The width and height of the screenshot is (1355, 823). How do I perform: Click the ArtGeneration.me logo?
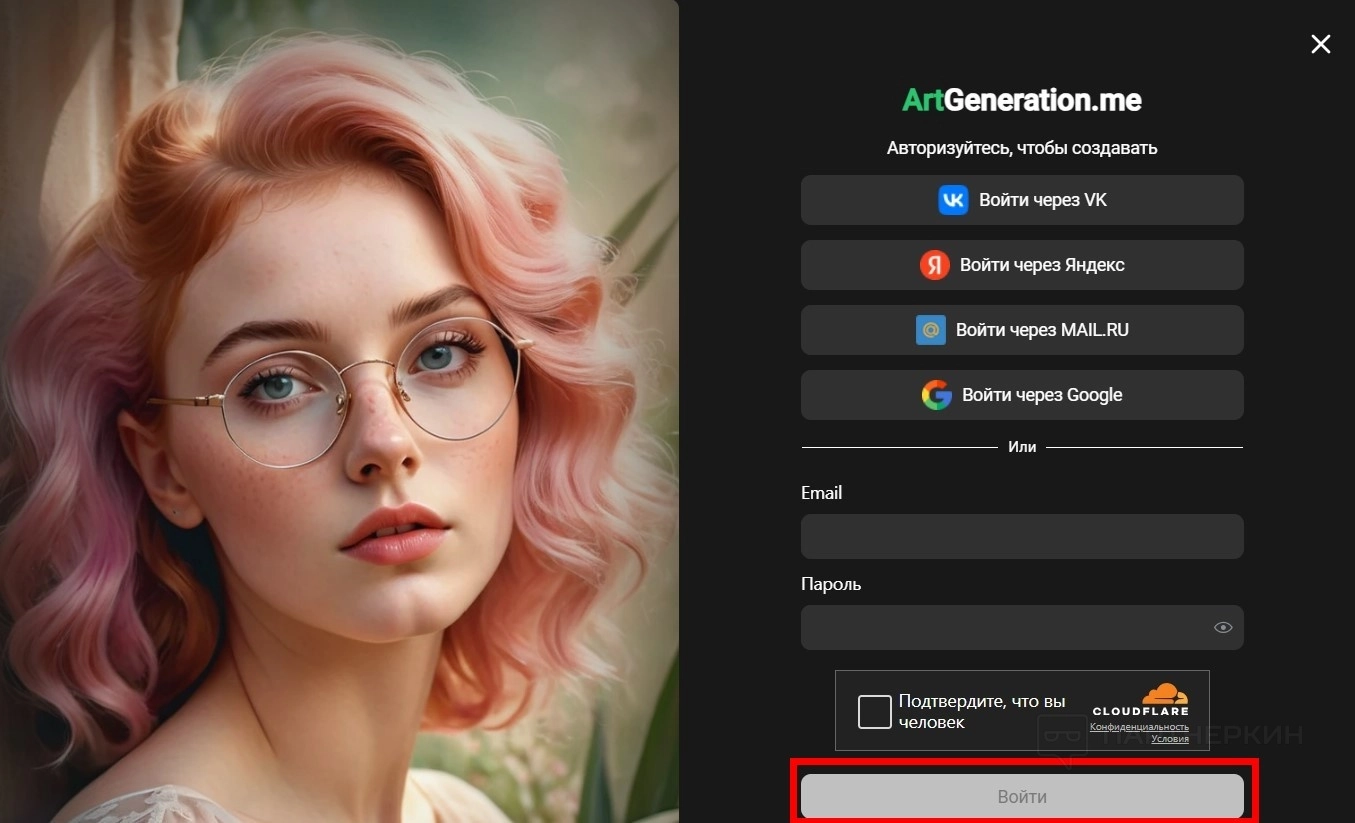(1022, 100)
